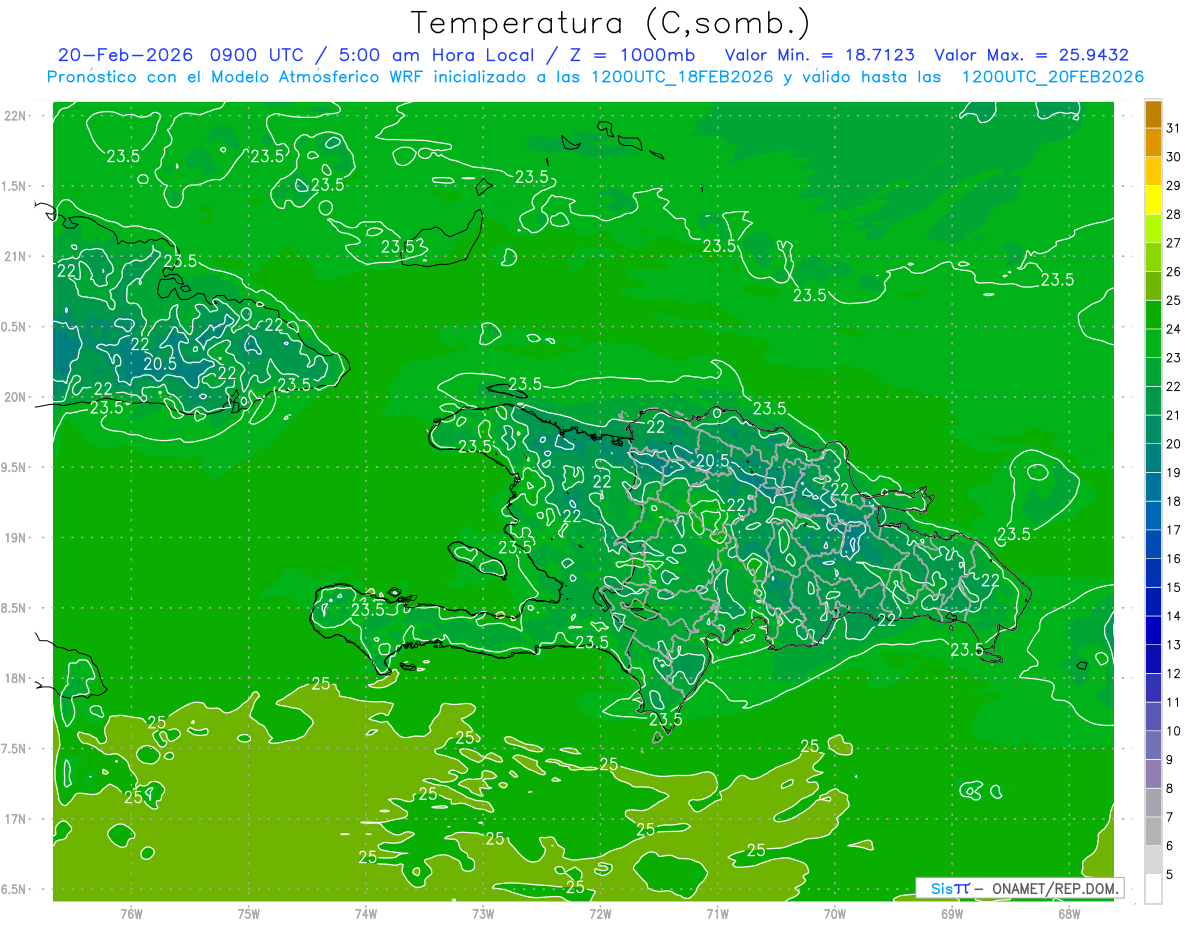The width and height of the screenshot is (1200, 927).
Task: Click the '69W' longitude axis label
Action: pos(952,913)
